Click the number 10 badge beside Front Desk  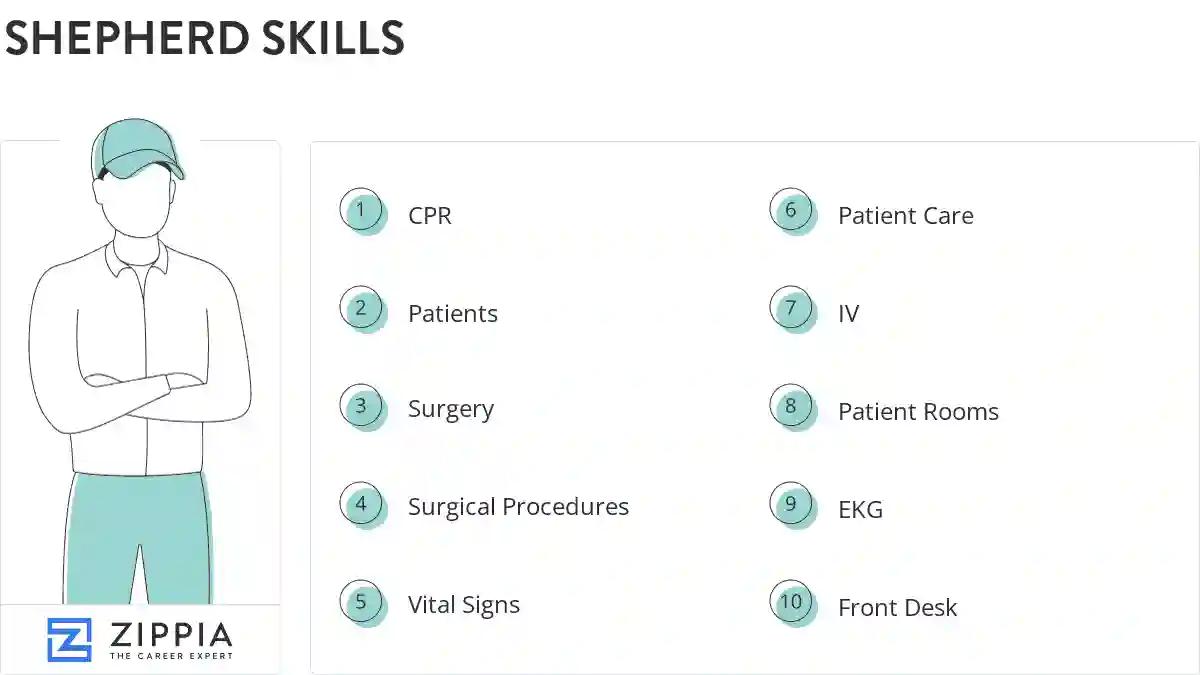tap(791, 602)
